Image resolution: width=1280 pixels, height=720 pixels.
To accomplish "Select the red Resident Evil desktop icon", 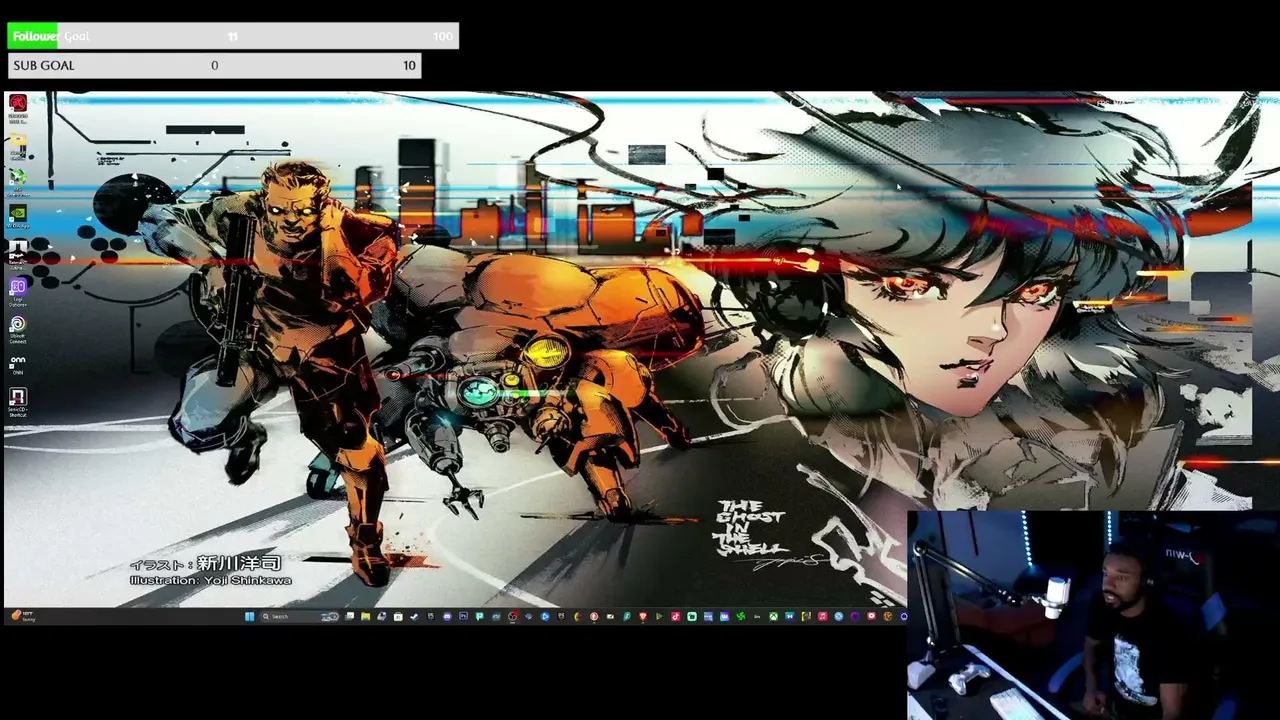I will pyautogui.click(x=18, y=107).
